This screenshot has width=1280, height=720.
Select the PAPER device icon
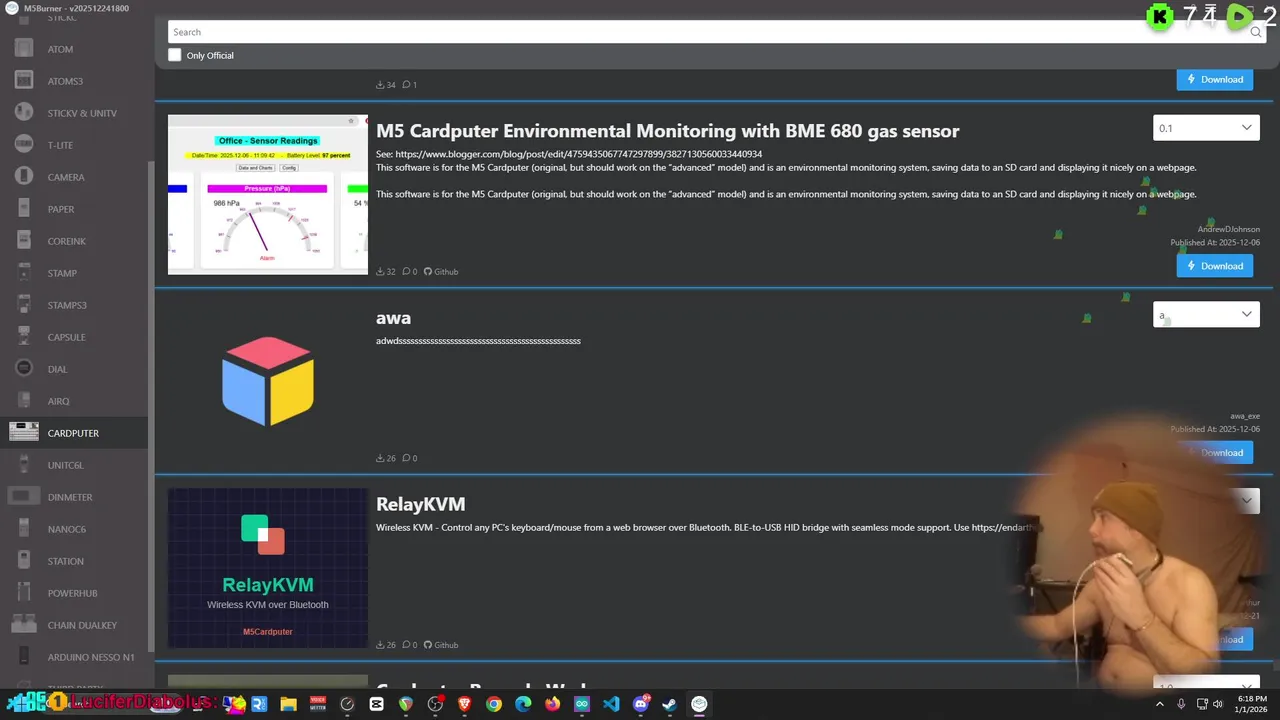point(24,208)
